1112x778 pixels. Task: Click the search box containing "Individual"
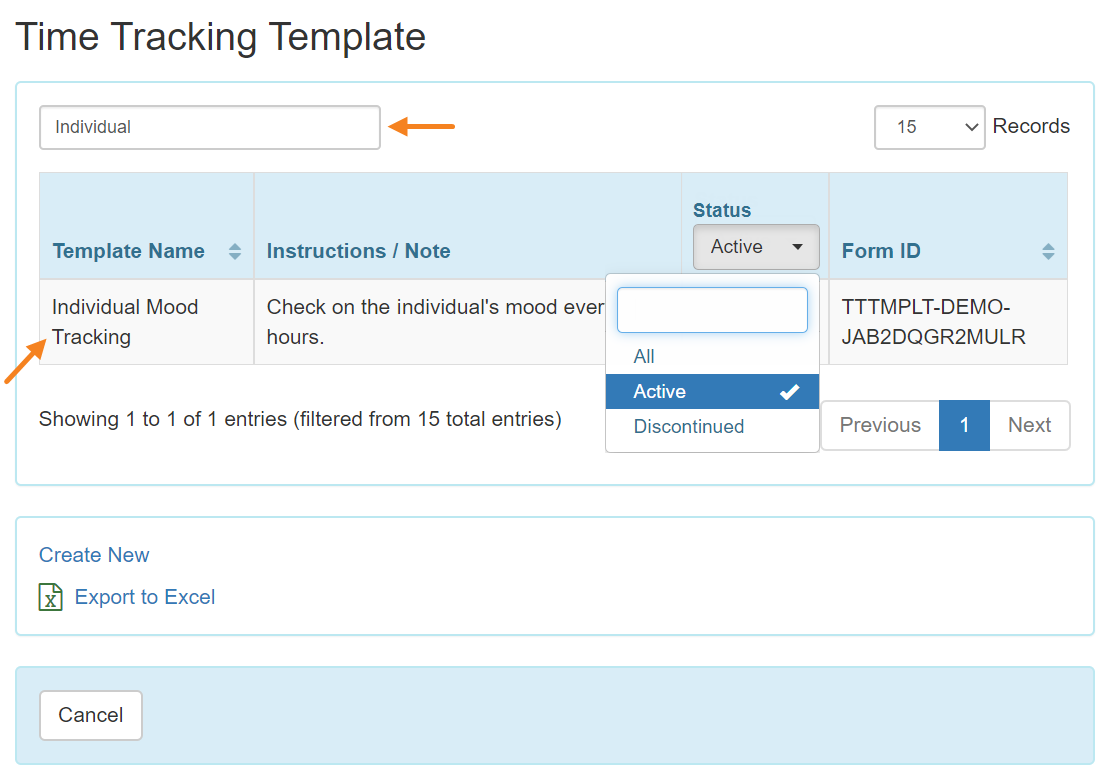click(209, 127)
